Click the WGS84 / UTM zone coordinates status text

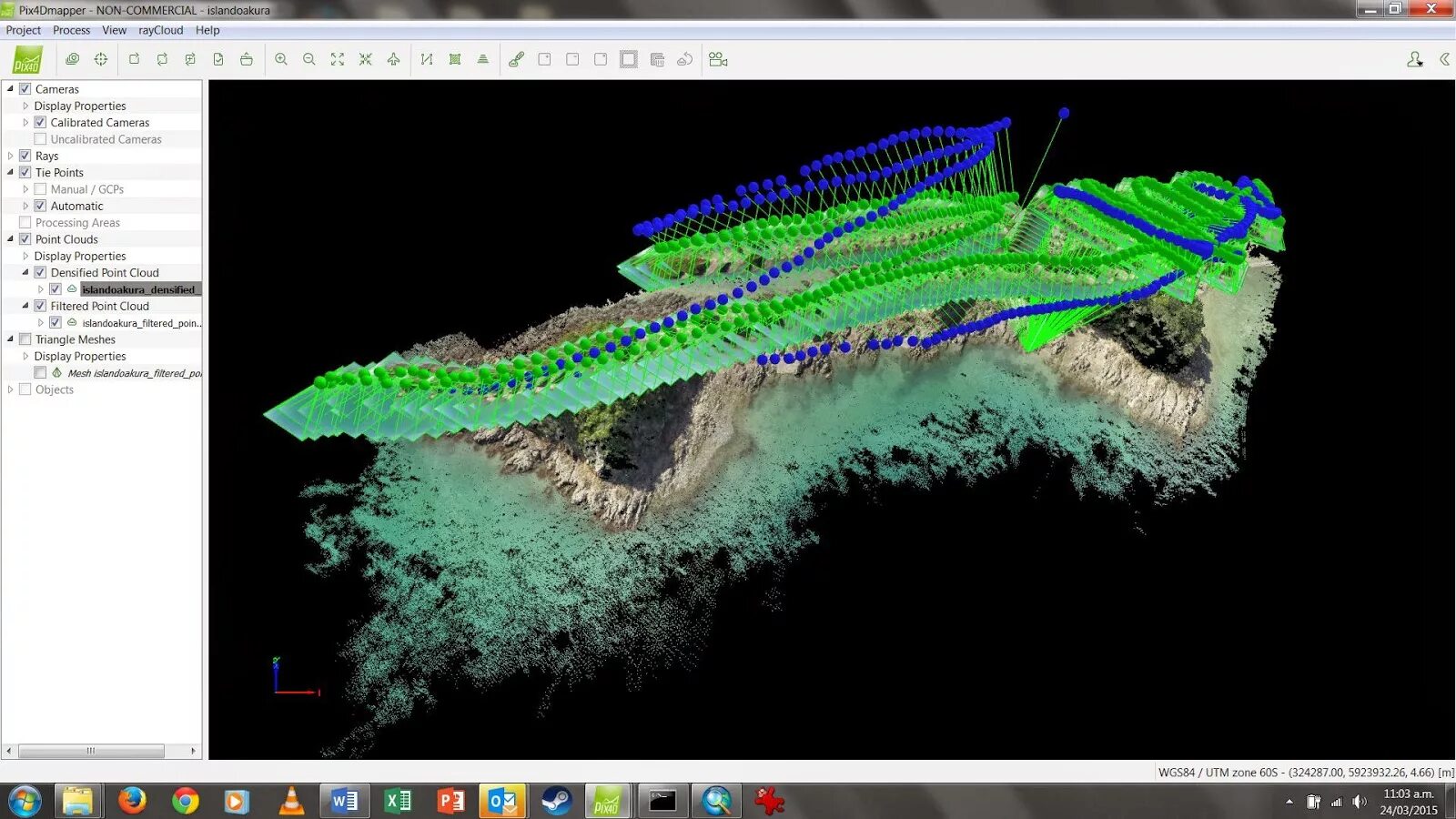1306,772
